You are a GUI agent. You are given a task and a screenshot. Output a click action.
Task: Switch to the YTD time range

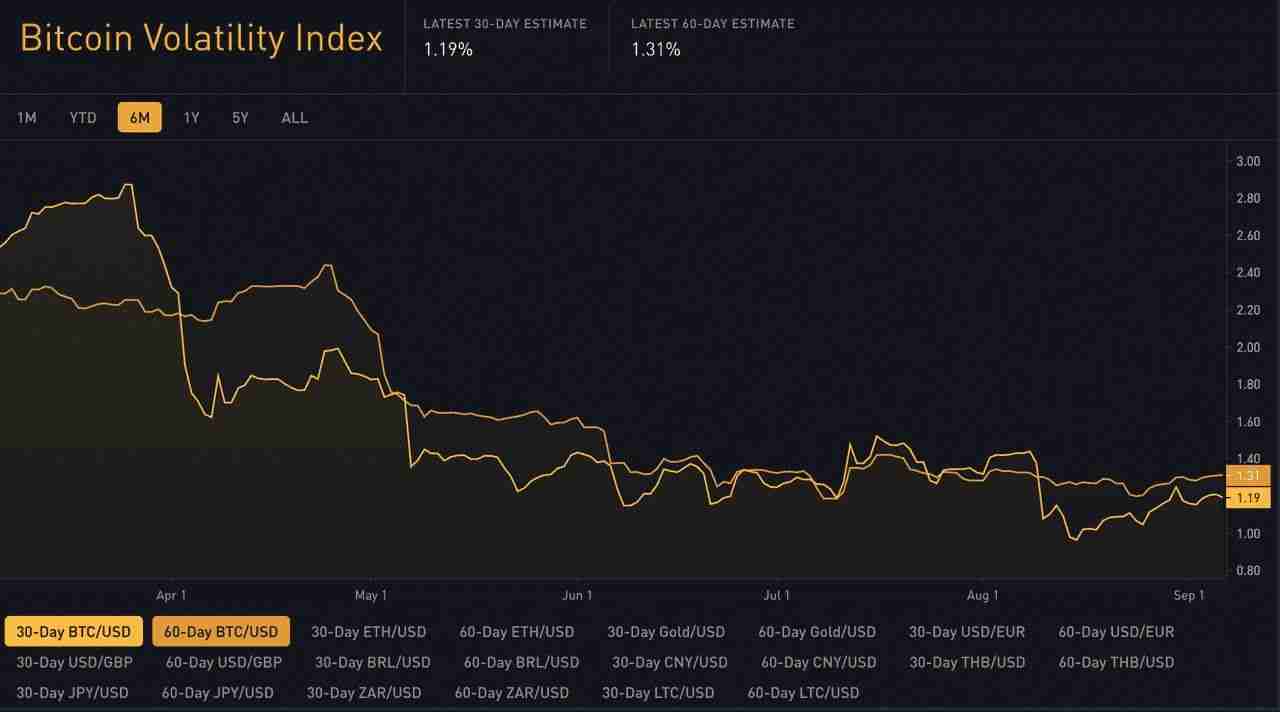[83, 118]
